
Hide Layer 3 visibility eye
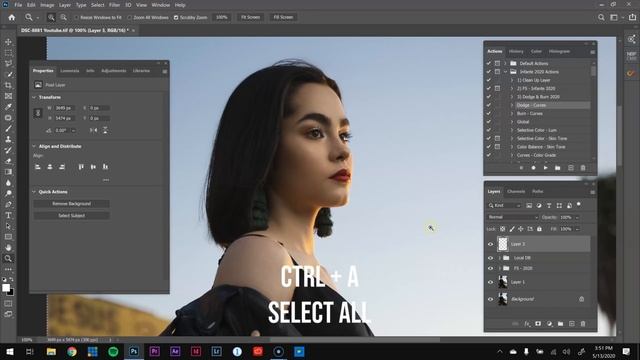point(491,244)
